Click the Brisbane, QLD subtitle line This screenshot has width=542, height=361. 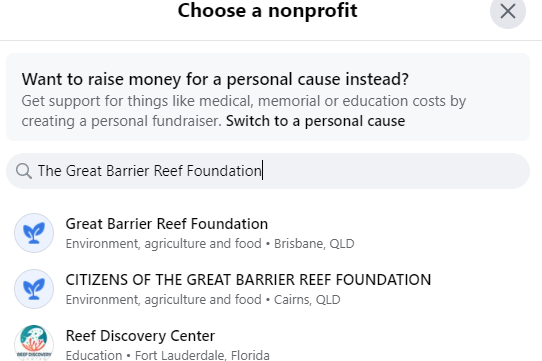coord(210,244)
